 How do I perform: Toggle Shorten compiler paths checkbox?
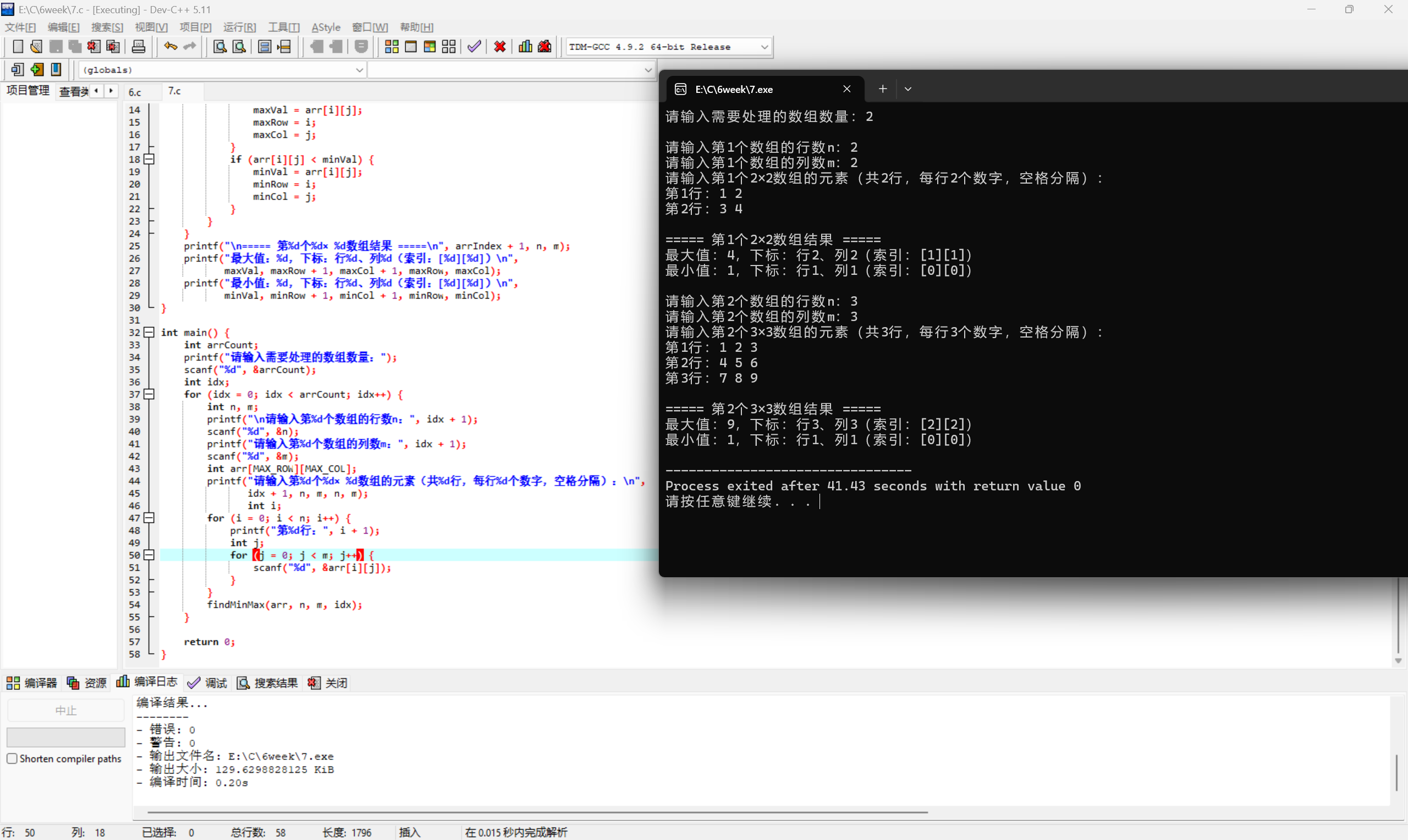12,759
